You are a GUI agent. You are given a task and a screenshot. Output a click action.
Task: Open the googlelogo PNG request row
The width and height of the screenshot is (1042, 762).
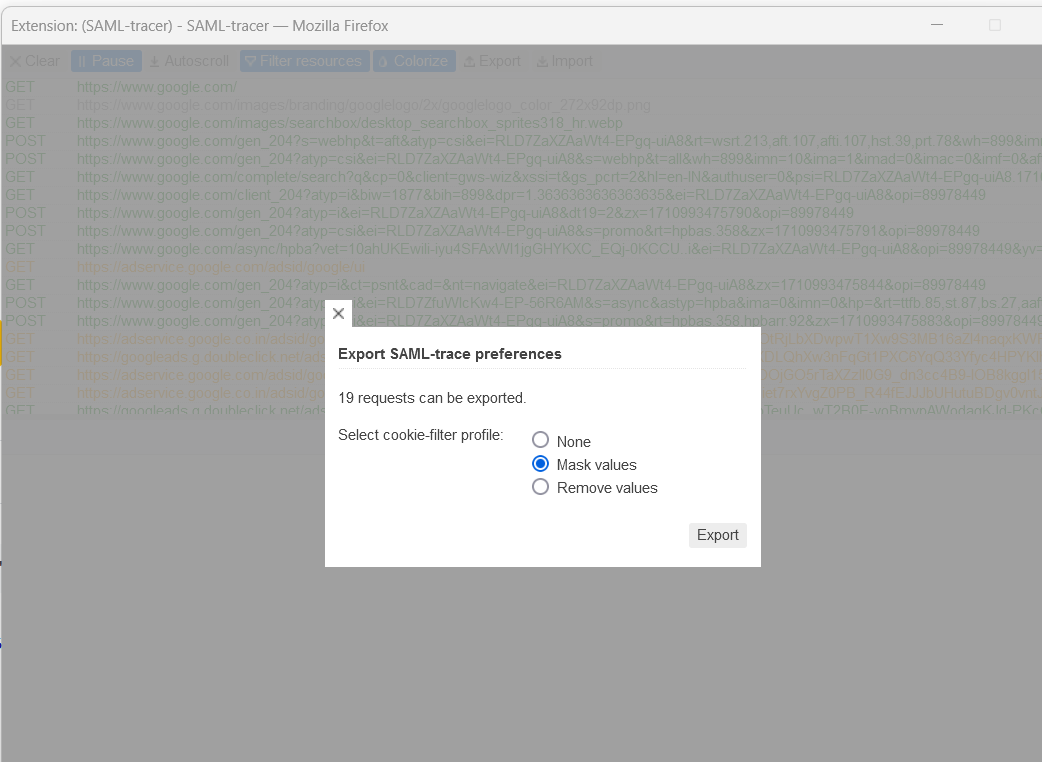click(250, 104)
